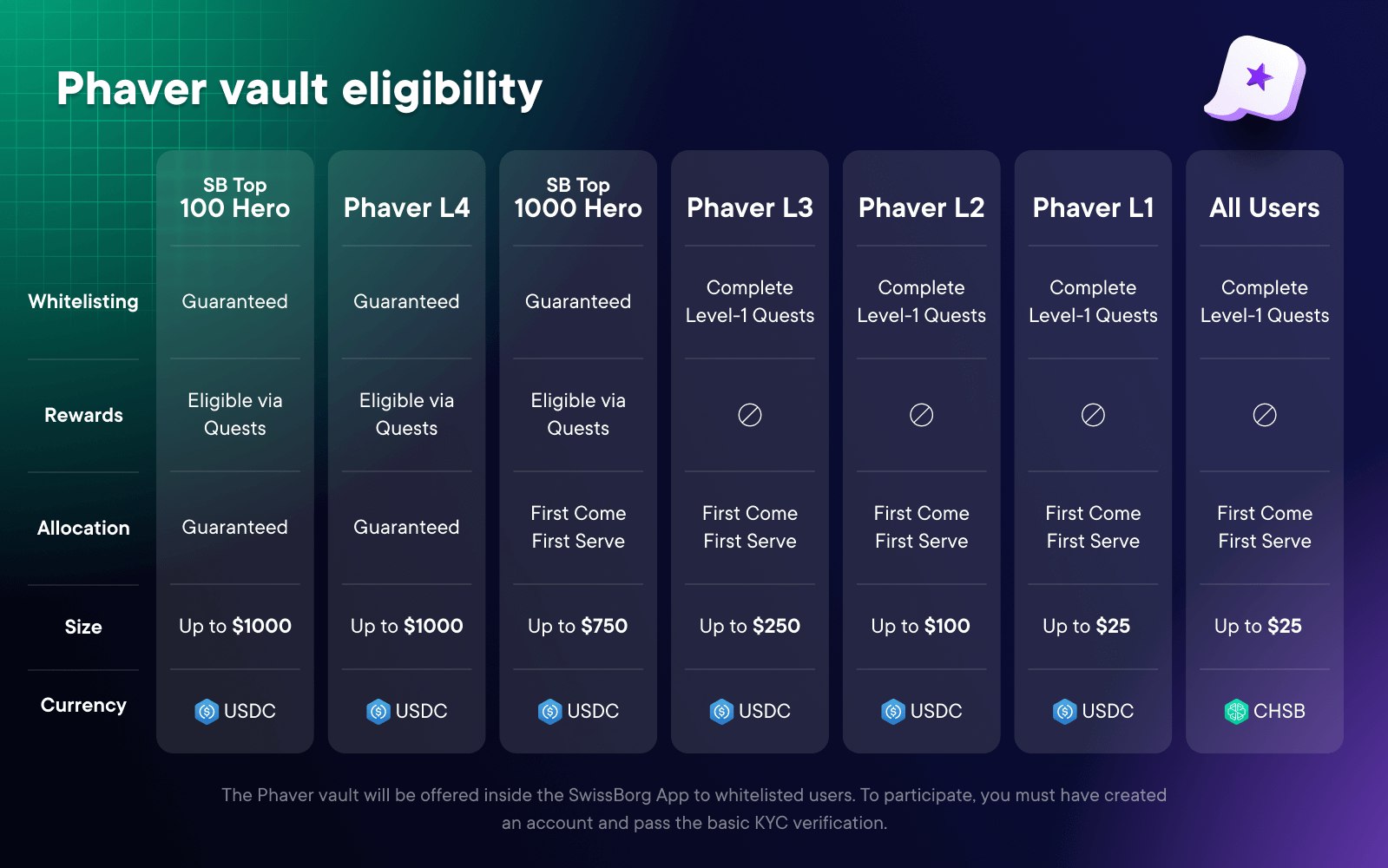The image size is (1388, 868).
Task: Click the Phaver vault eligibility title
Action: pyautogui.click(x=299, y=89)
